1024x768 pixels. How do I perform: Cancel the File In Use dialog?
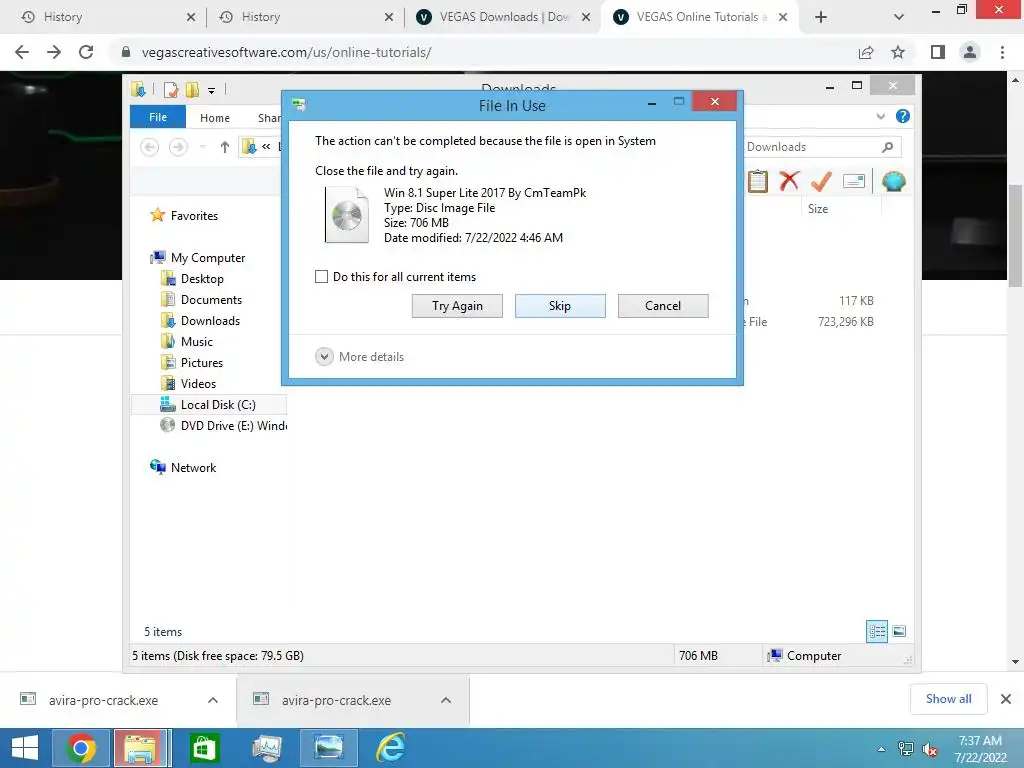(x=663, y=306)
